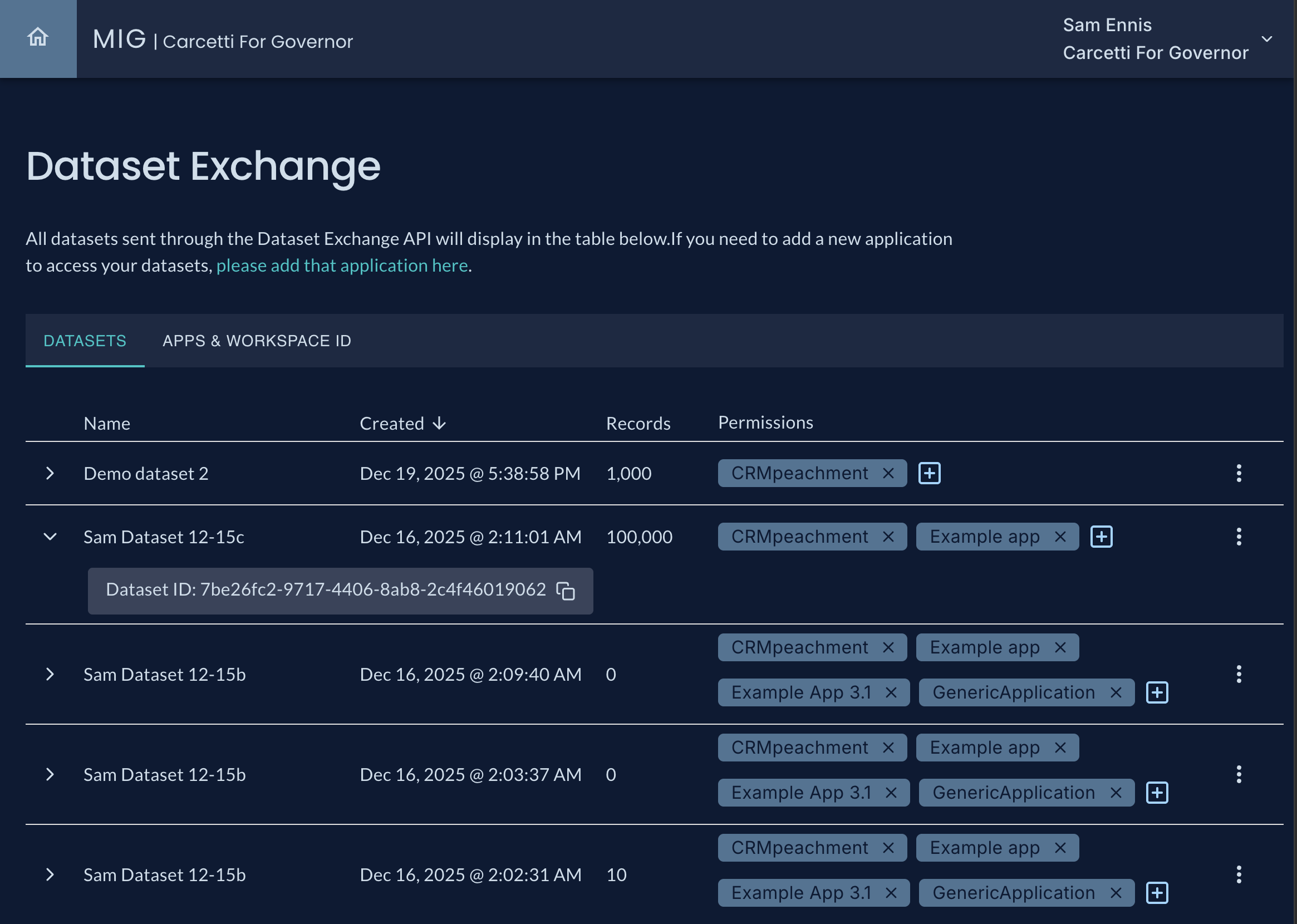Follow the 'please add that application here' link

click(342, 266)
